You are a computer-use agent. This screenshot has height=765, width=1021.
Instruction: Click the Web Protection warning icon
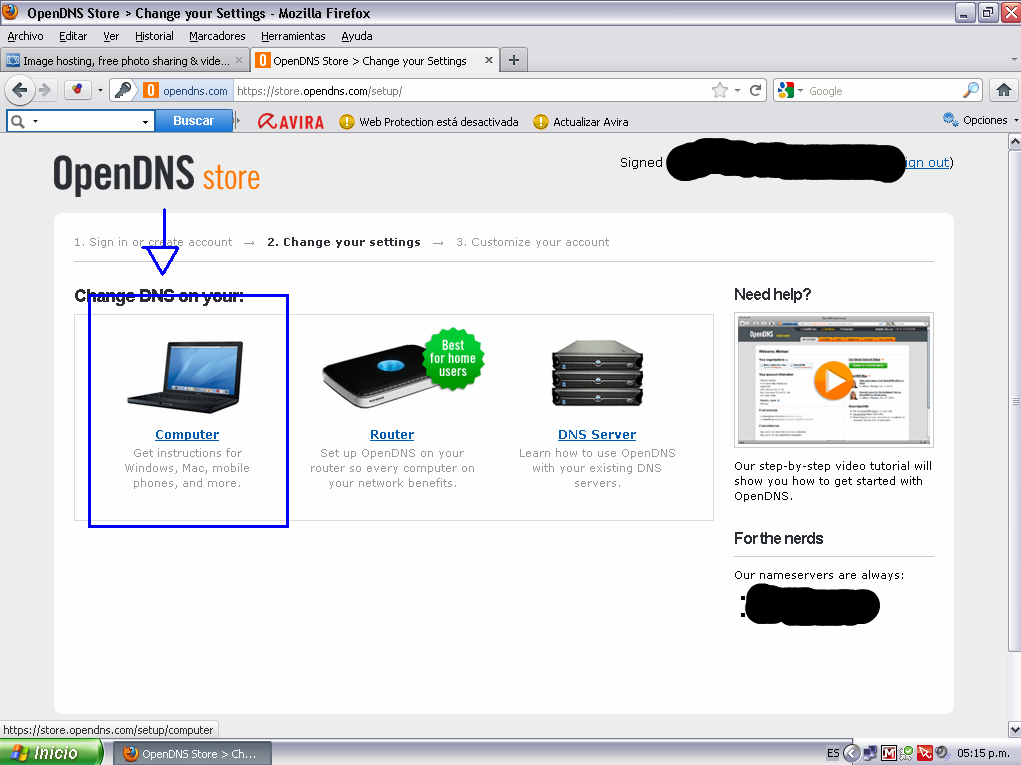pyautogui.click(x=346, y=122)
